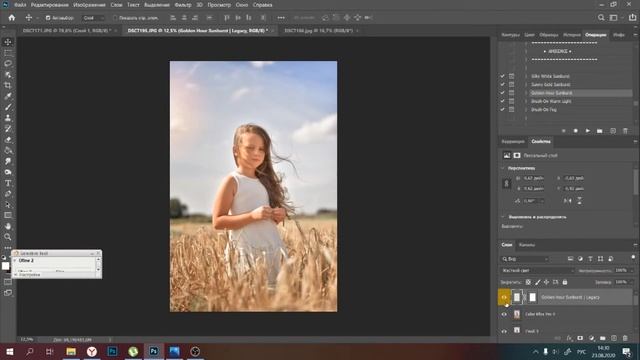Switch to the Каналы tab
The height and width of the screenshot is (360, 640).
point(527,245)
